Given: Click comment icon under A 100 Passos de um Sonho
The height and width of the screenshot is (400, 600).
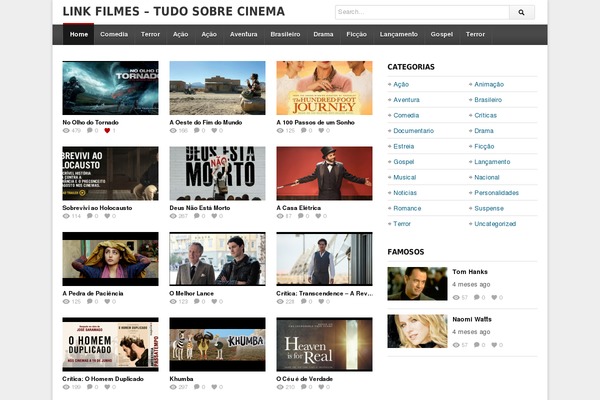Looking at the screenshot, I should pos(304,131).
